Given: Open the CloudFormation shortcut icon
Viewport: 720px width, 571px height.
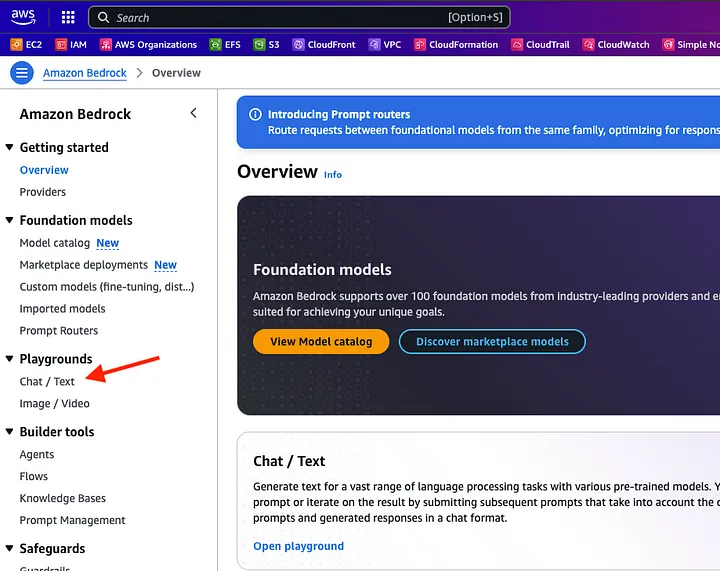Looking at the screenshot, I should click(x=420, y=45).
